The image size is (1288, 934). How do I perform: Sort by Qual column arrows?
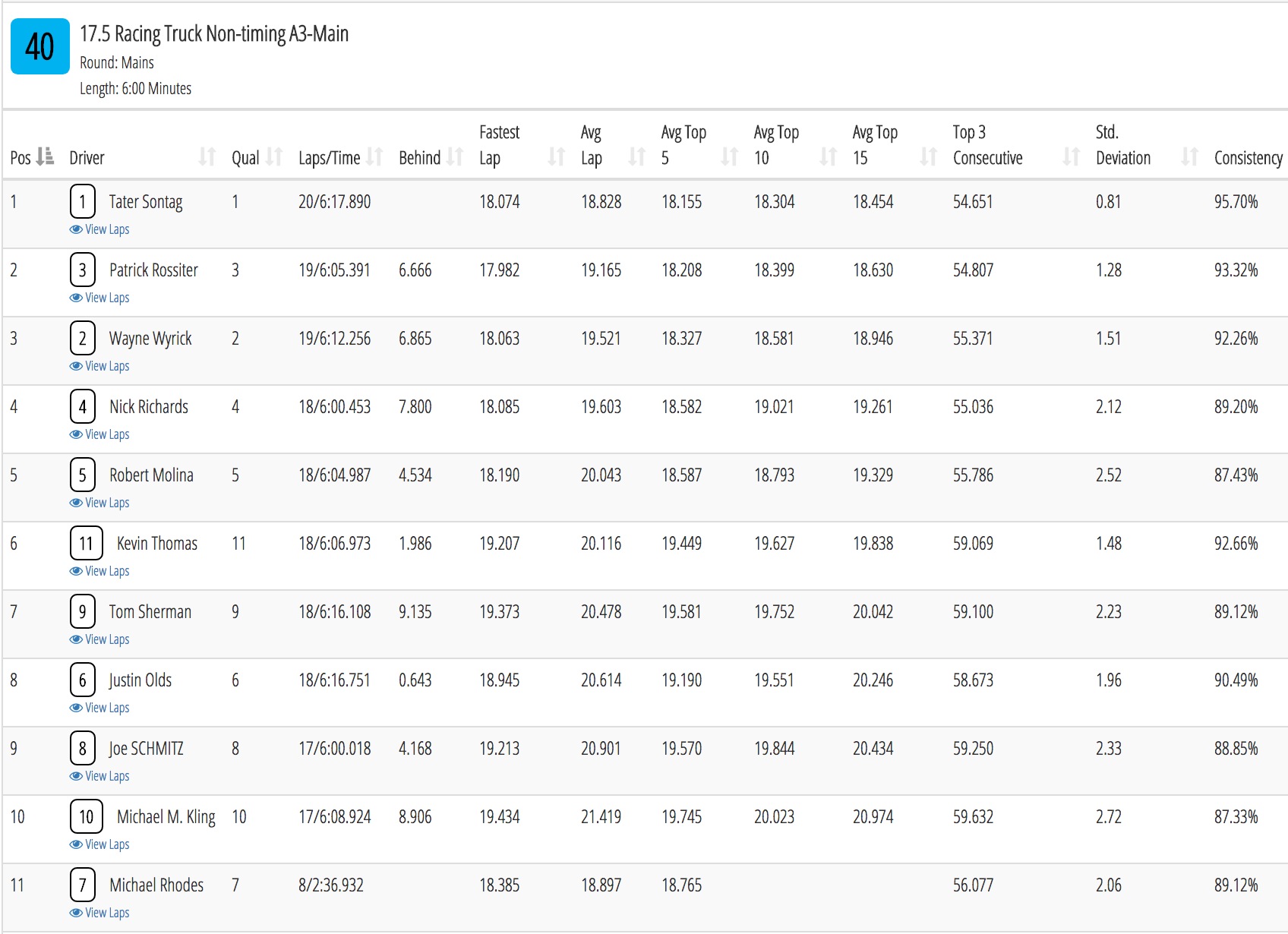coord(274,156)
